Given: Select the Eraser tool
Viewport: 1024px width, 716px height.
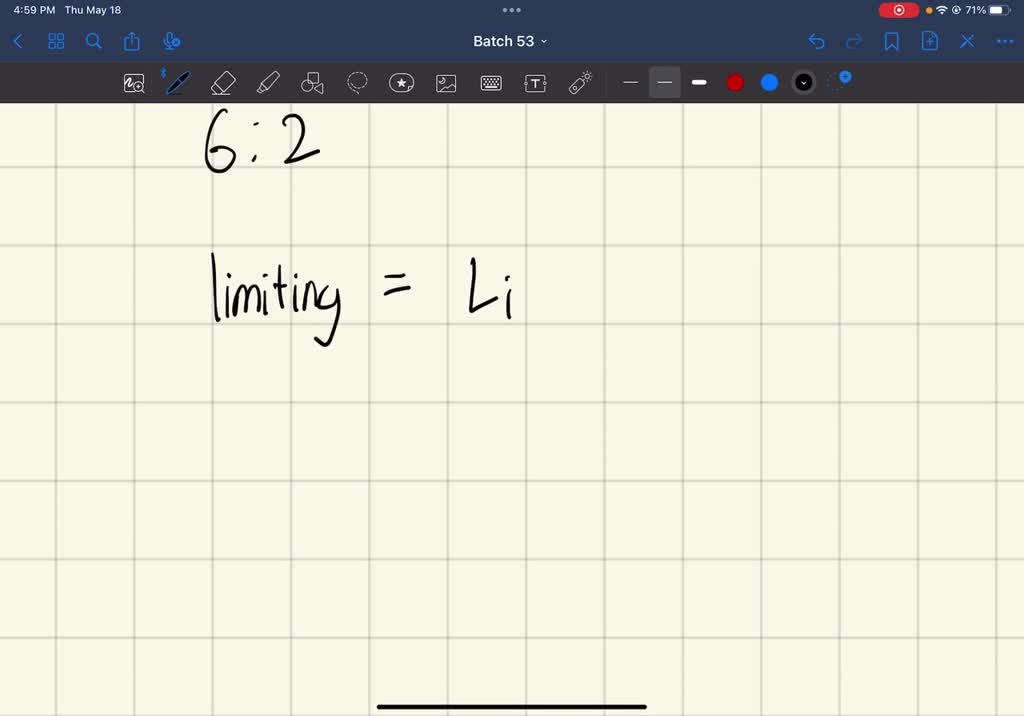Looking at the screenshot, I should point(223,83).
